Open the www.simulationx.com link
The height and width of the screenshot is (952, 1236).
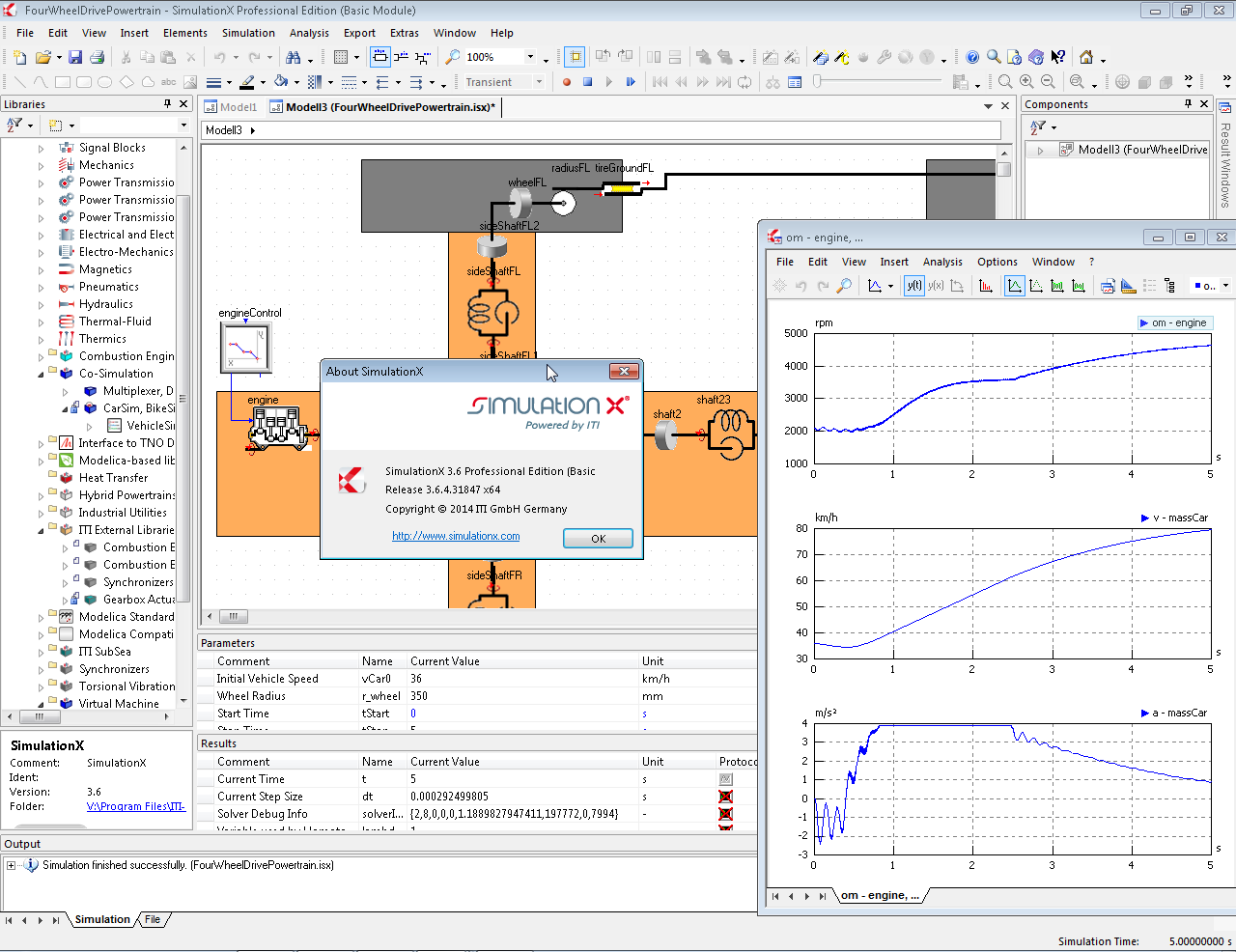(x=456, y=536)
